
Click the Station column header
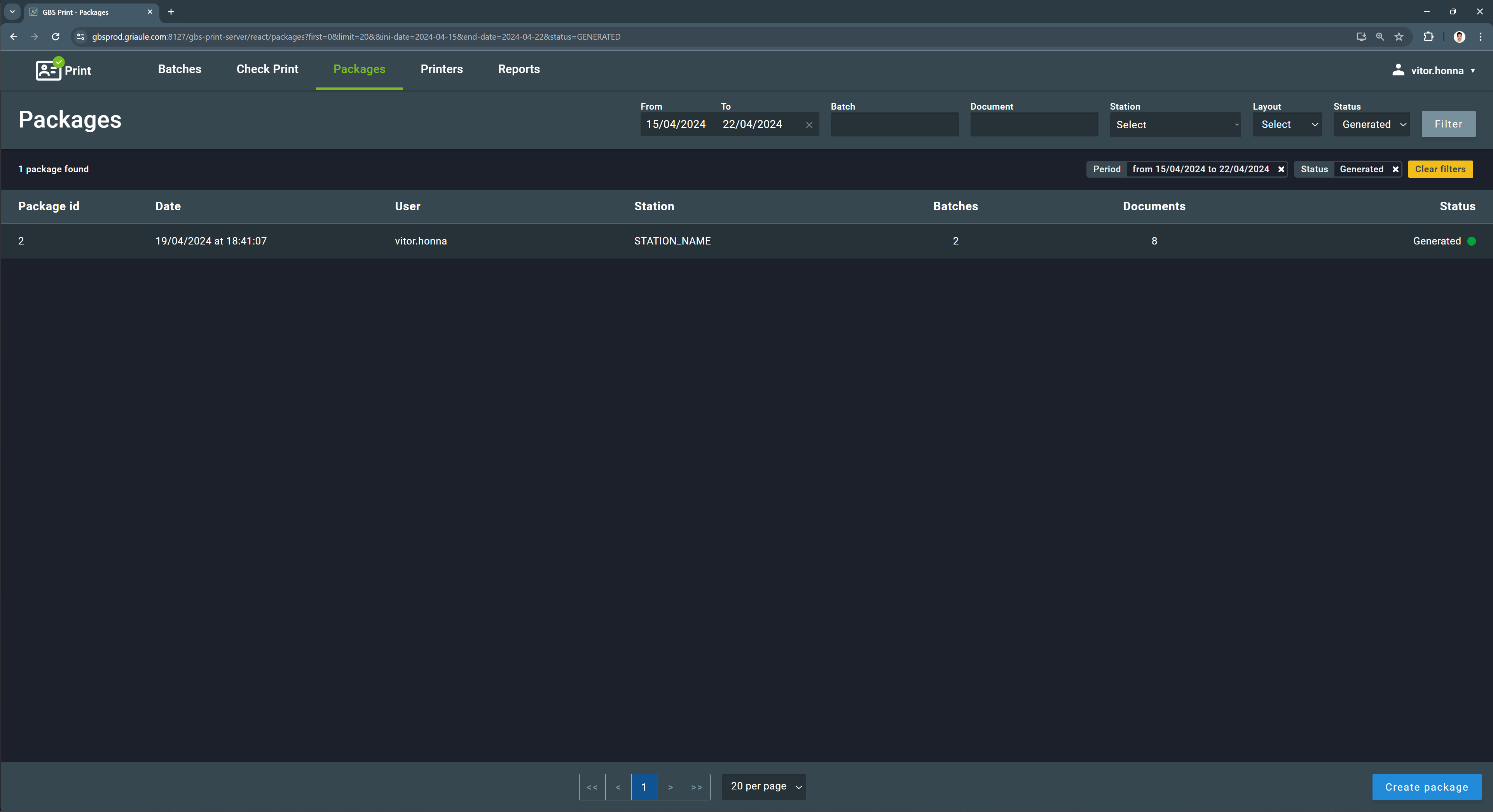tap(654, 206)
